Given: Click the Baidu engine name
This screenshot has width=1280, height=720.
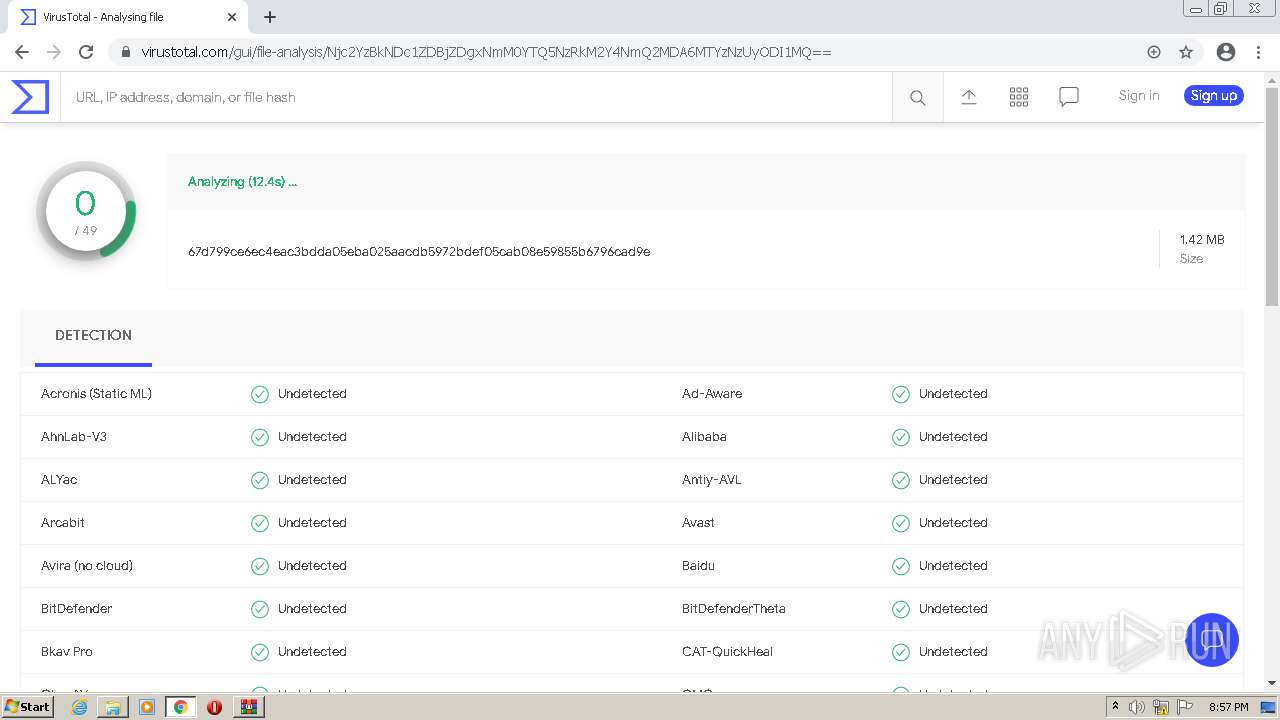Looking at the screenshot, I should click(x=698, y=566).
